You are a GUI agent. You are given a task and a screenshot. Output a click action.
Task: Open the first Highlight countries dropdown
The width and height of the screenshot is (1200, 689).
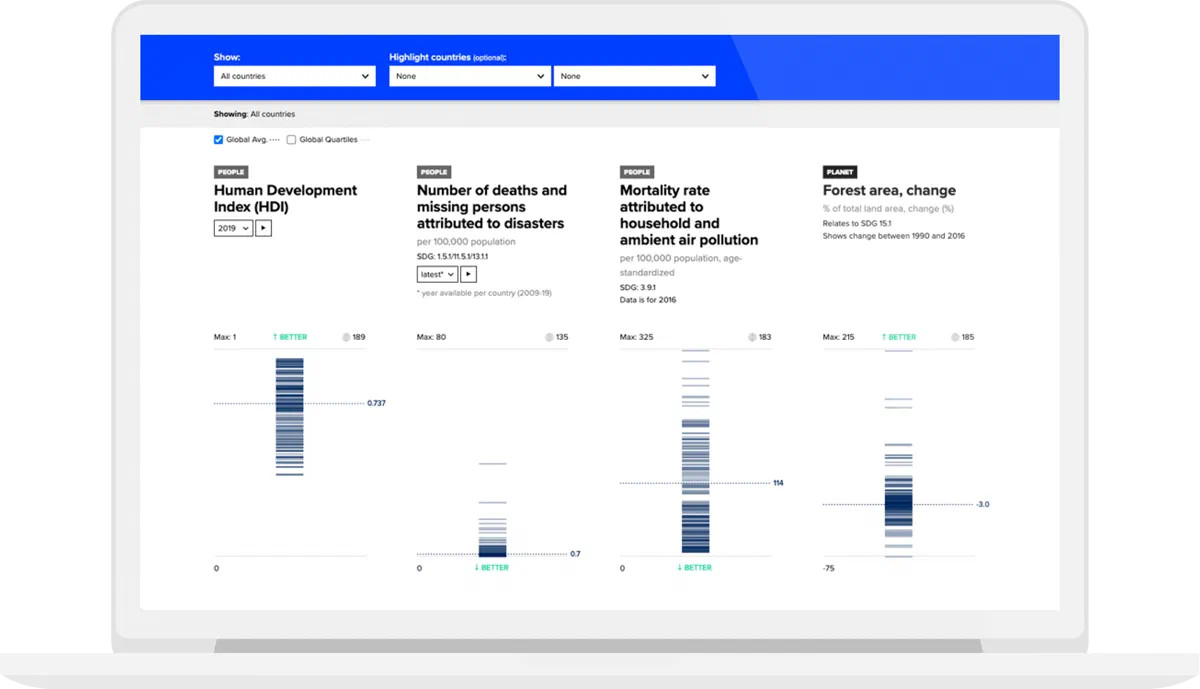[x=470, y=76]
